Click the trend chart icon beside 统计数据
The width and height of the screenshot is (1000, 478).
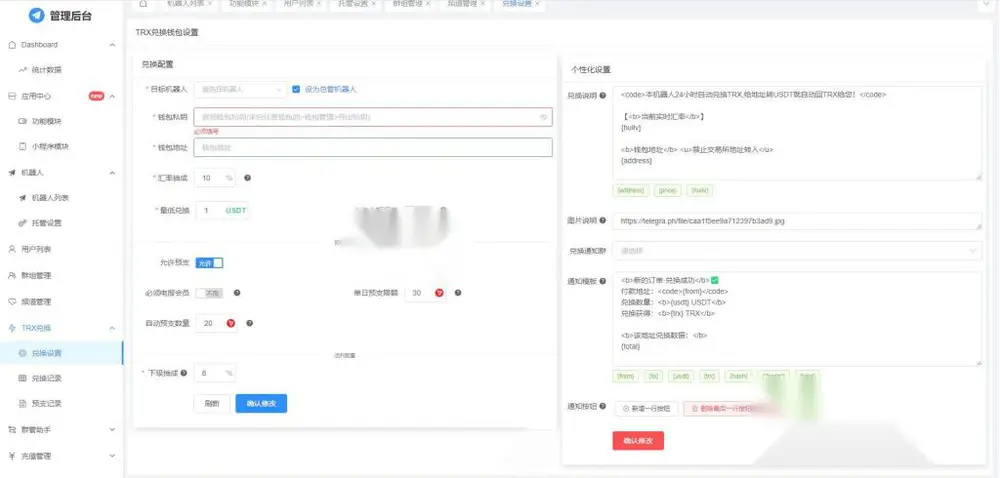point(23,69)
